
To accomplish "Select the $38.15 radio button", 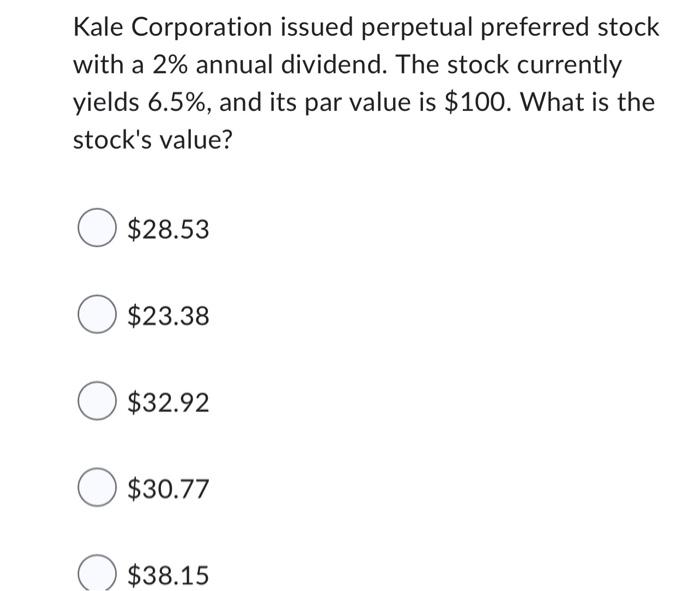I will click(94, 576).
